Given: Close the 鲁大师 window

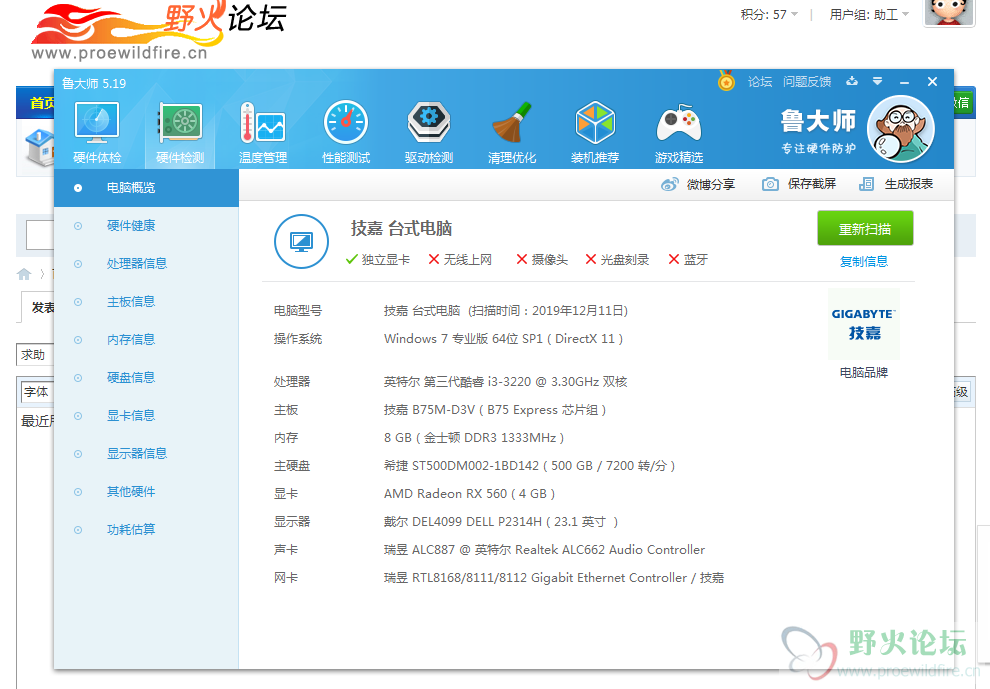Looking at the screenshot, I should click(932, 81).
